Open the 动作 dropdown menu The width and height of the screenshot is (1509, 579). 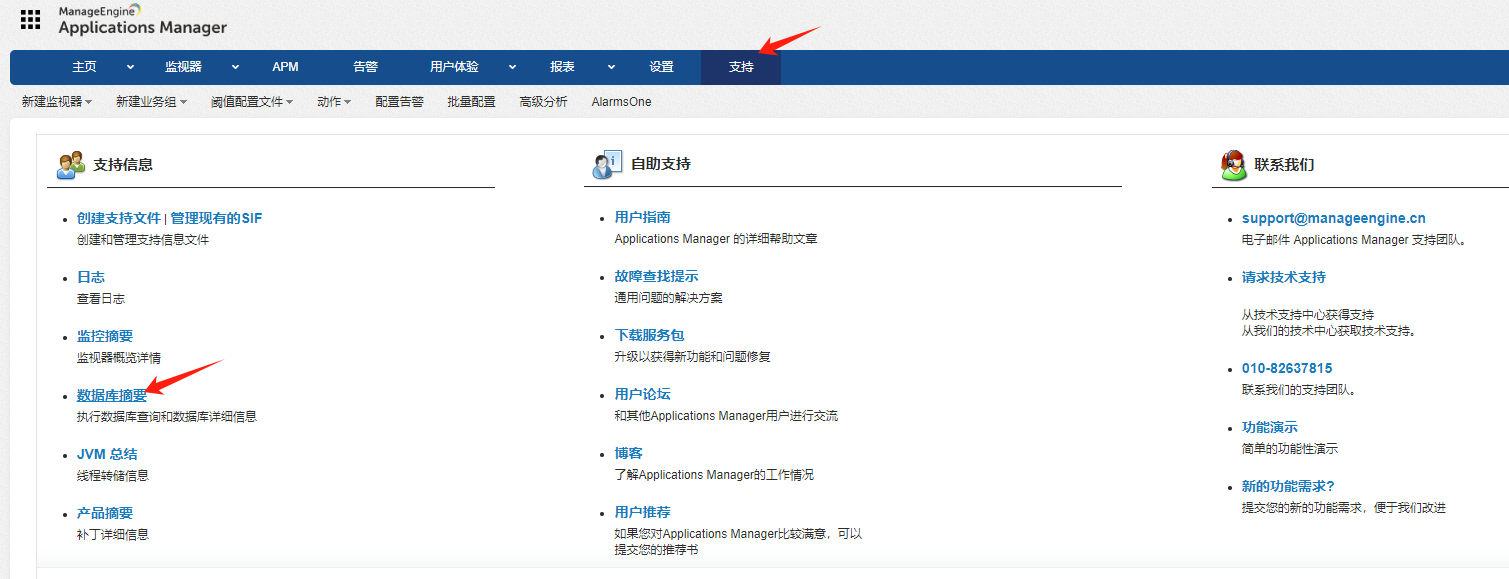pos(334,102)
